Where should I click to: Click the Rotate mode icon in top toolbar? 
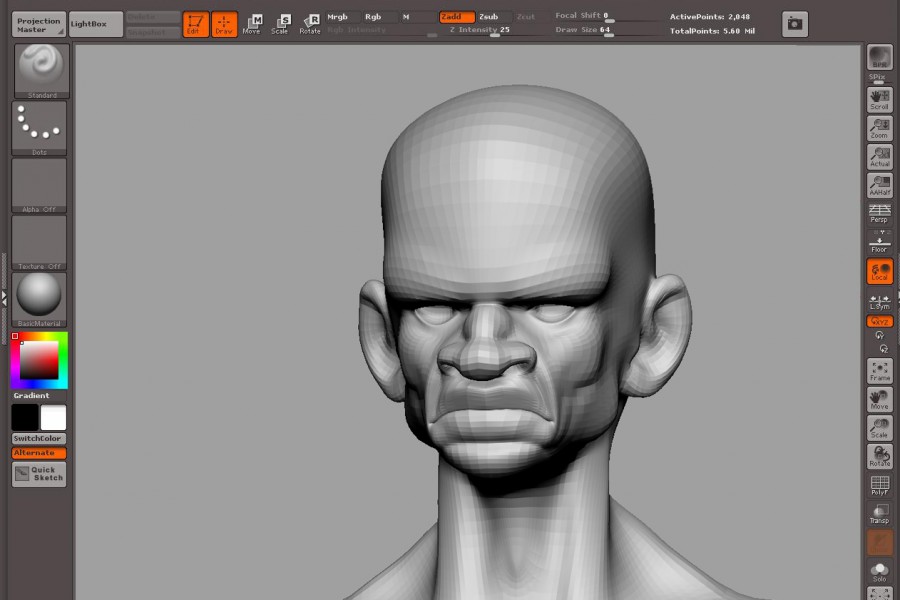click(311, 24)
